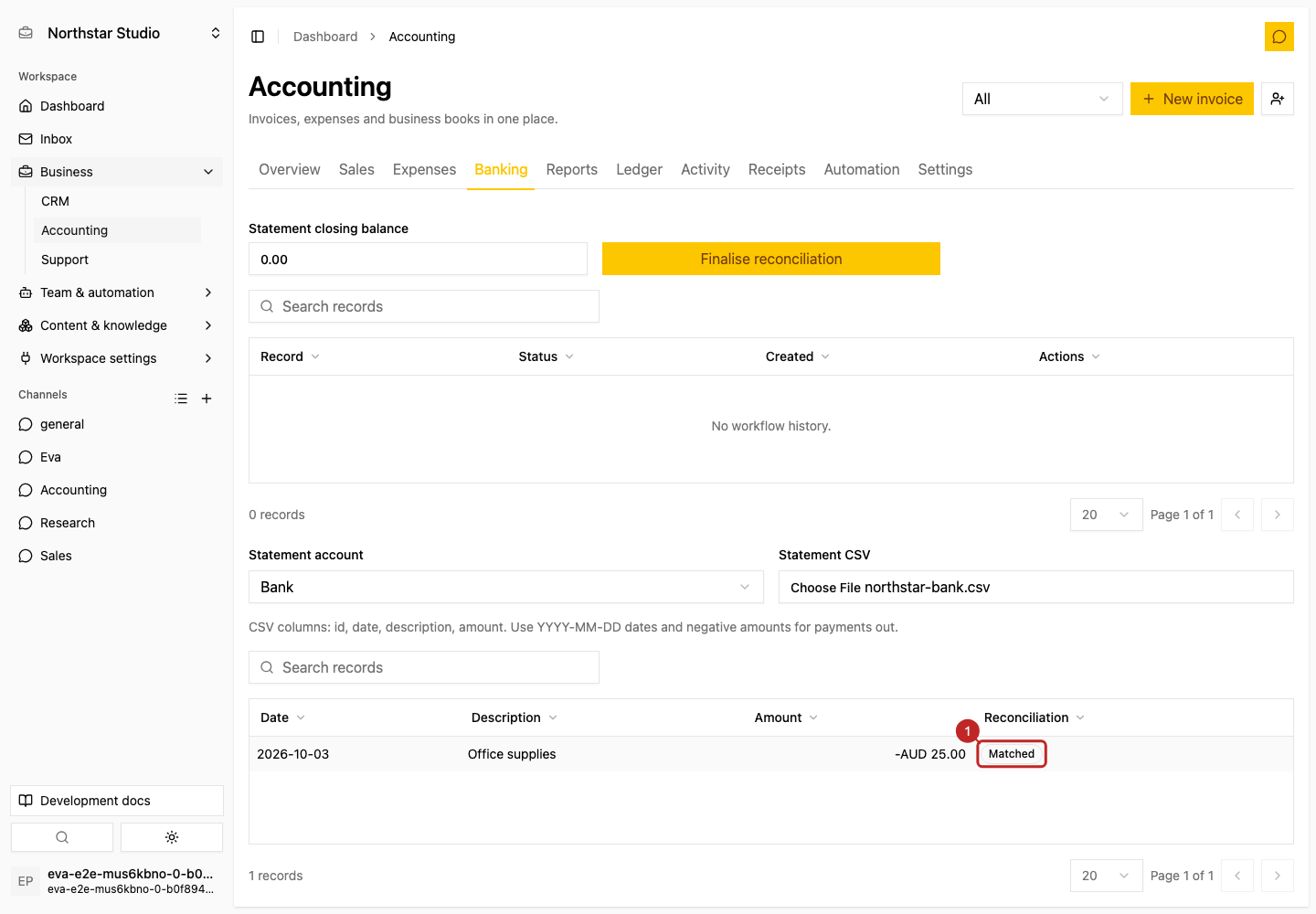Screen dimensions: 1316x914
Task: Open the workspace switcher arrows
Action: click(216, 33)
